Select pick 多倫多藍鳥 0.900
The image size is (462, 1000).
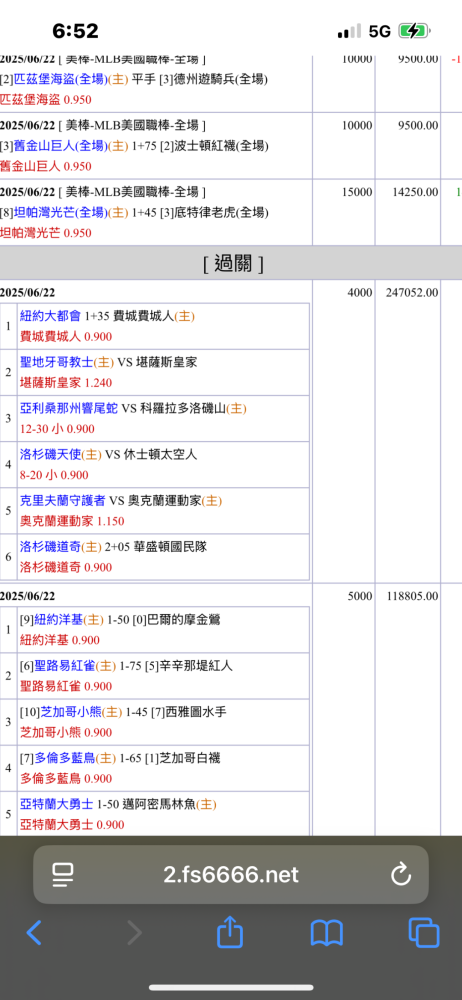pos(66,779)
